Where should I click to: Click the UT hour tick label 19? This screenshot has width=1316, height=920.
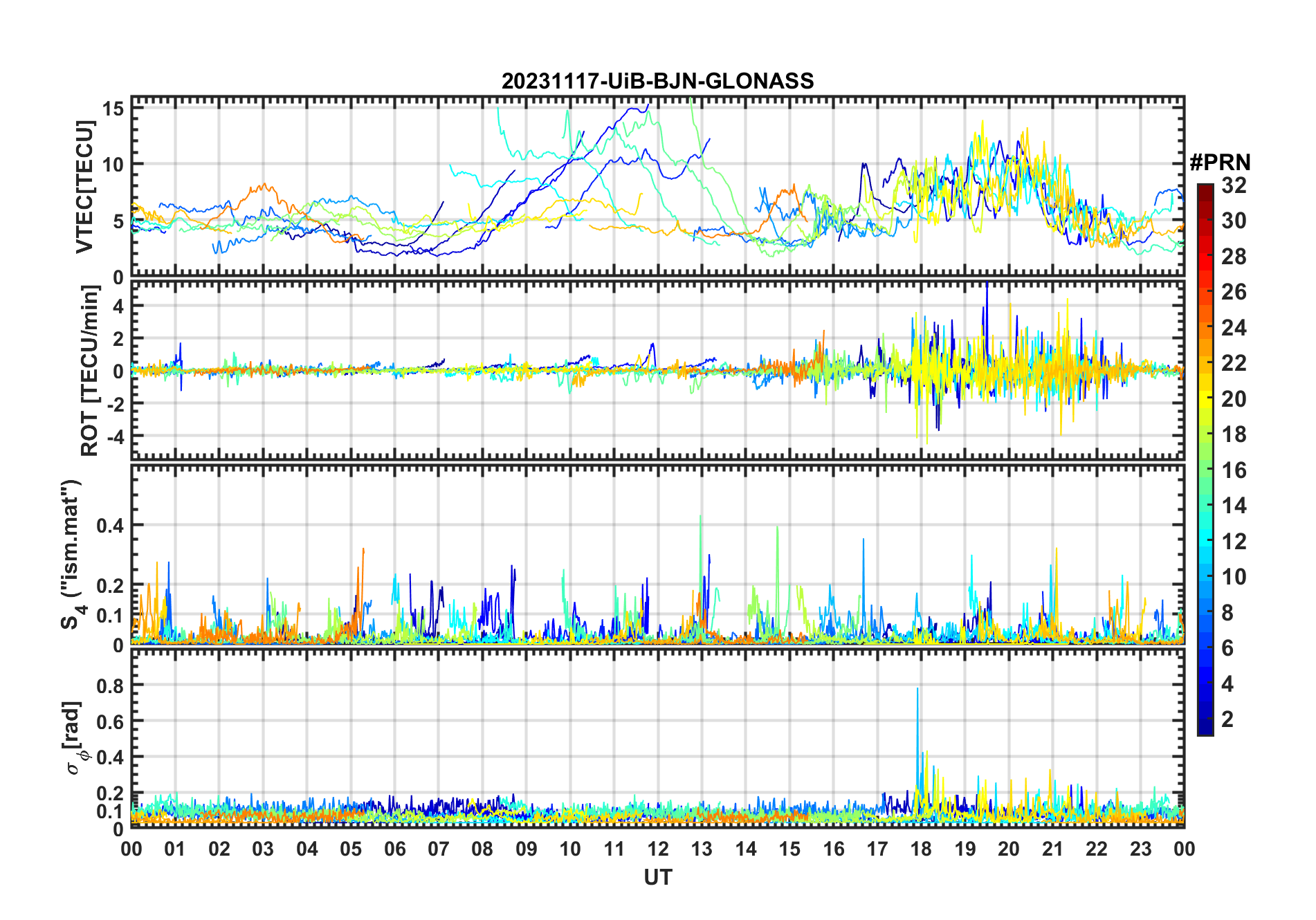[x=965, y=849]
